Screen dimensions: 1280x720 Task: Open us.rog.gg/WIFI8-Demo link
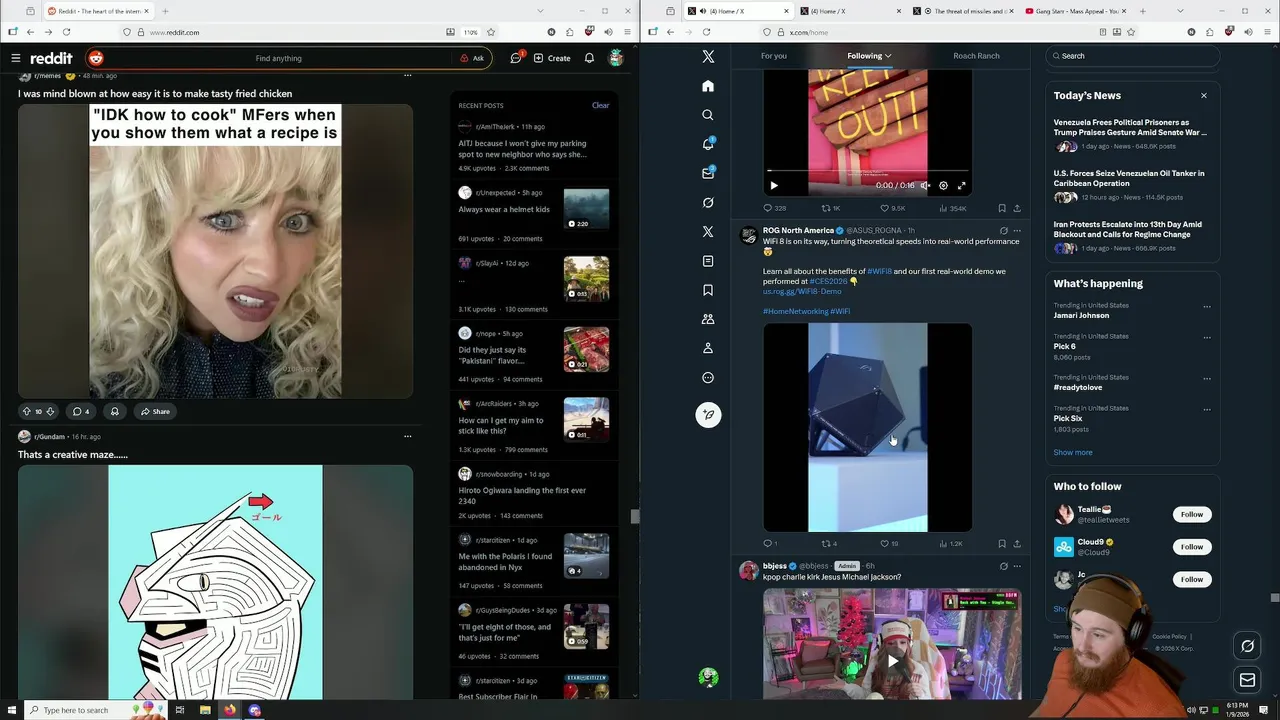coord(802,291)
